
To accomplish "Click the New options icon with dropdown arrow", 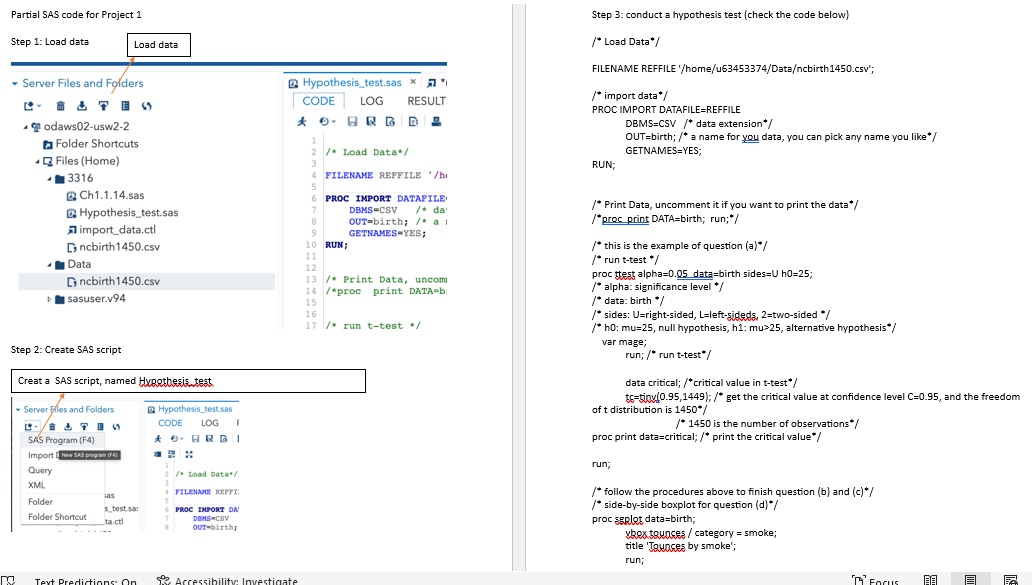I will pos(31,106).
